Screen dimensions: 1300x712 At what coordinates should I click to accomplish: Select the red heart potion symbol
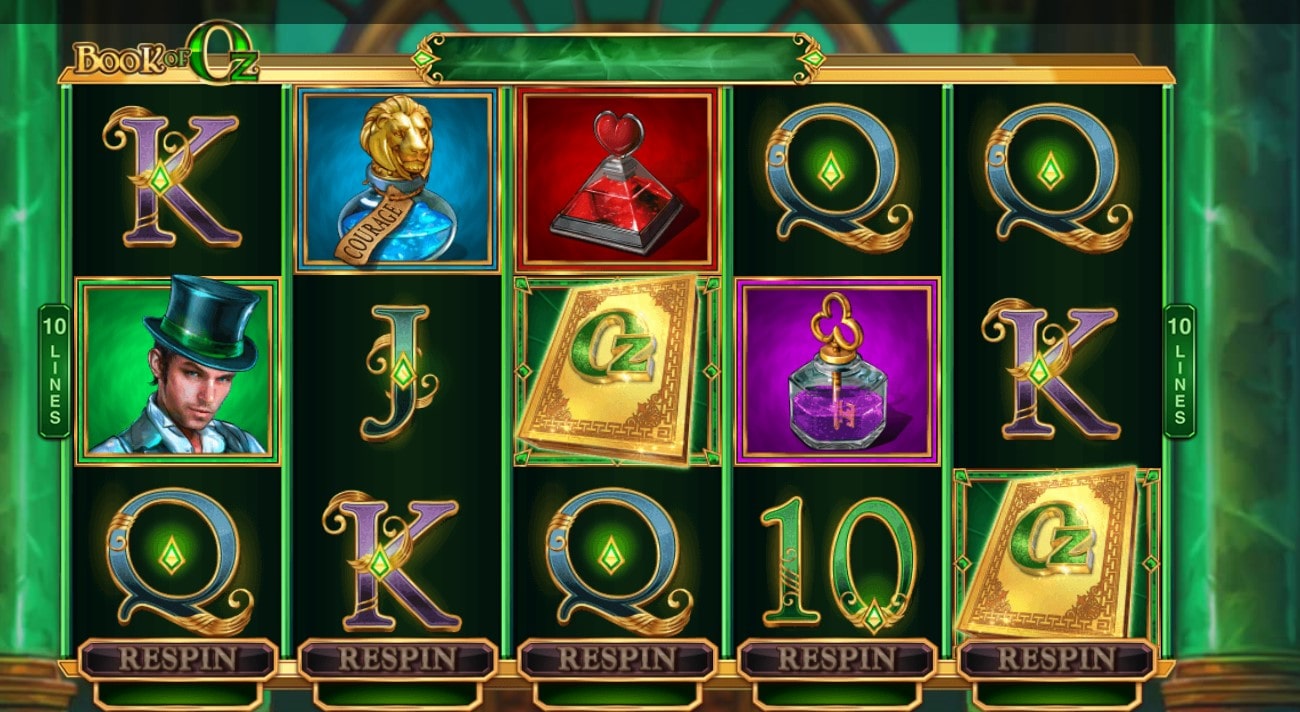[617, 180]
